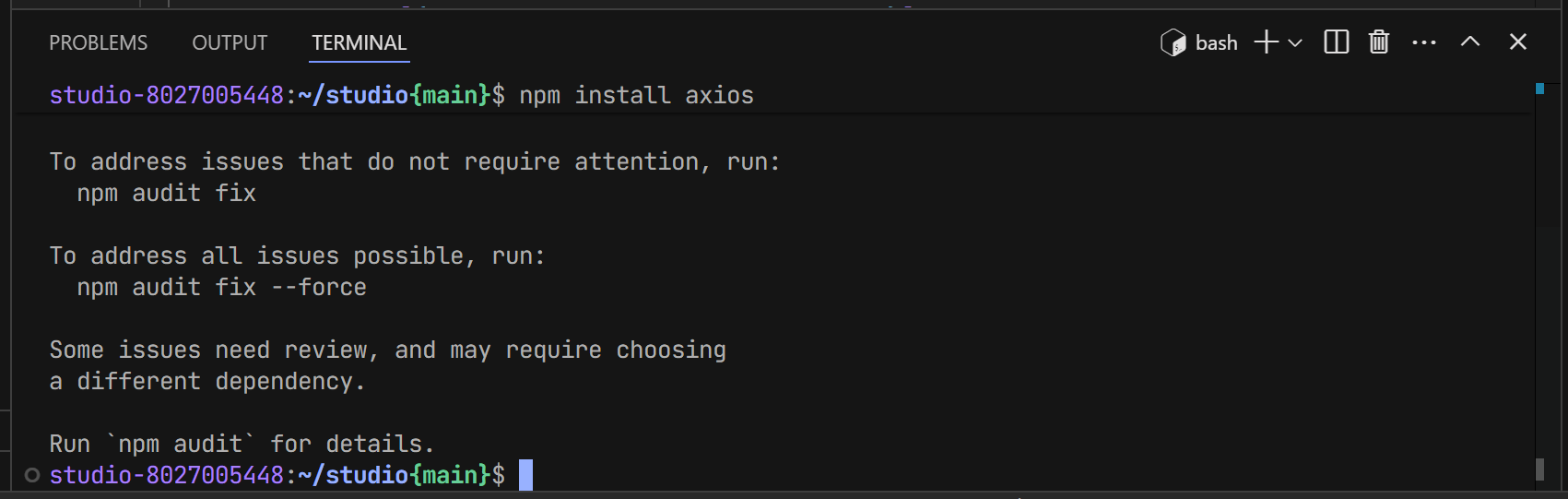Click the "Run `npm audit` for details" line
This screenshot has height=499, width=1568.
[x=242, y=445]
